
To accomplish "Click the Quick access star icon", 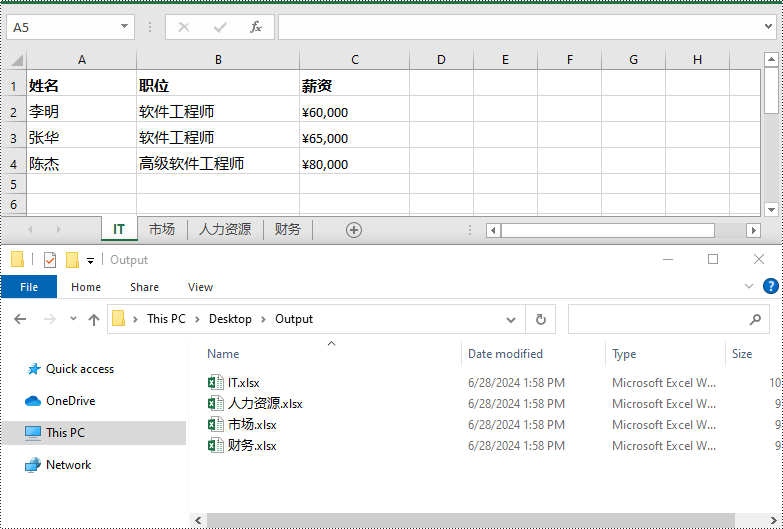I will click(34, 369).
